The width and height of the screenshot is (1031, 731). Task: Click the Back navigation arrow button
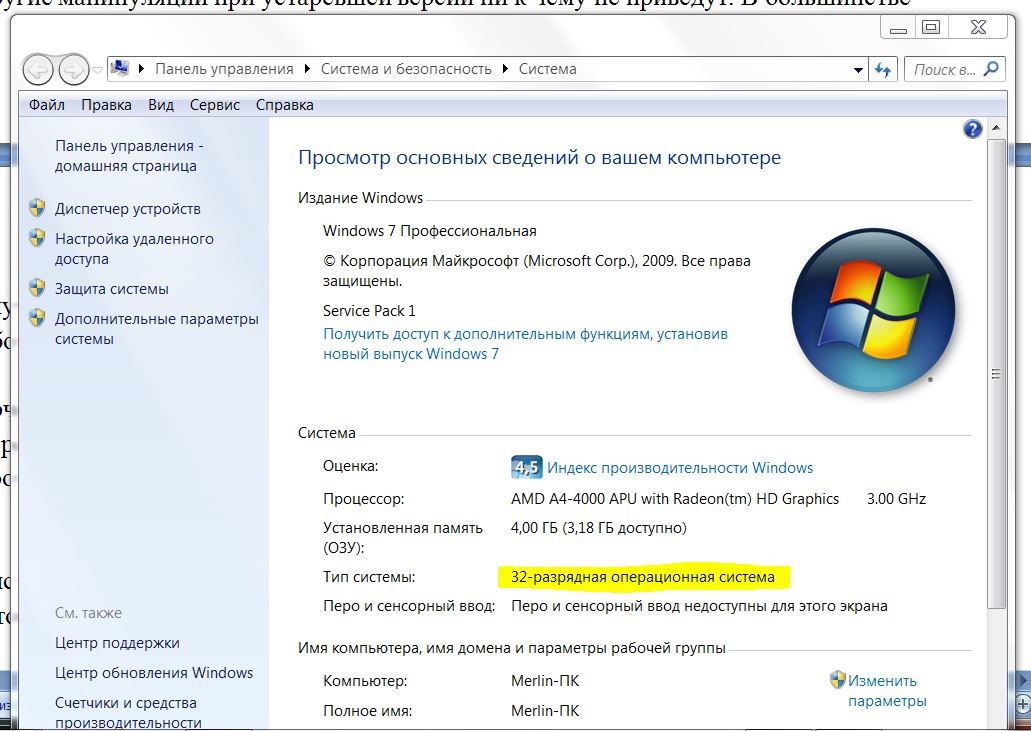pyautogui.click(x=39, y=70)
